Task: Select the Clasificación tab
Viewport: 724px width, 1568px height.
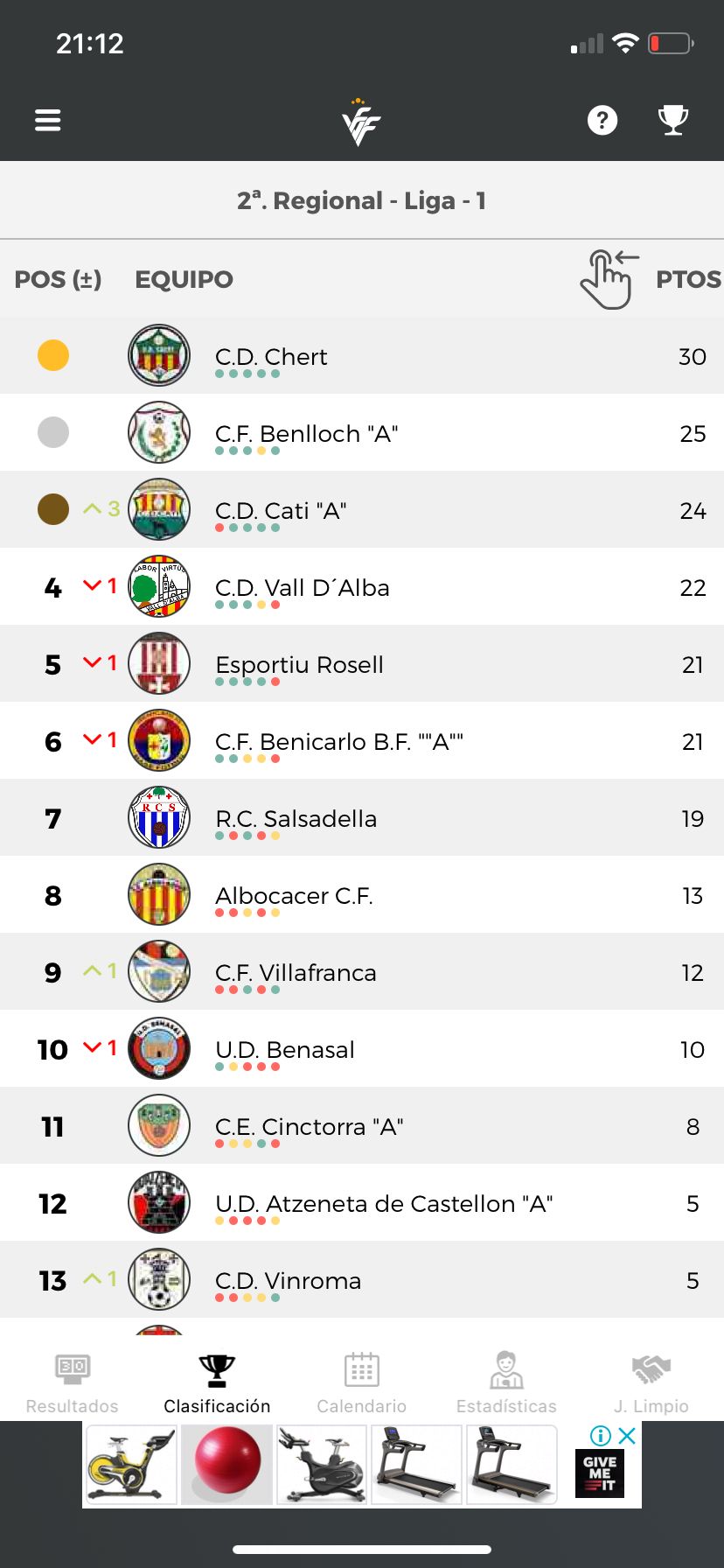Action: pos(217,1382)
